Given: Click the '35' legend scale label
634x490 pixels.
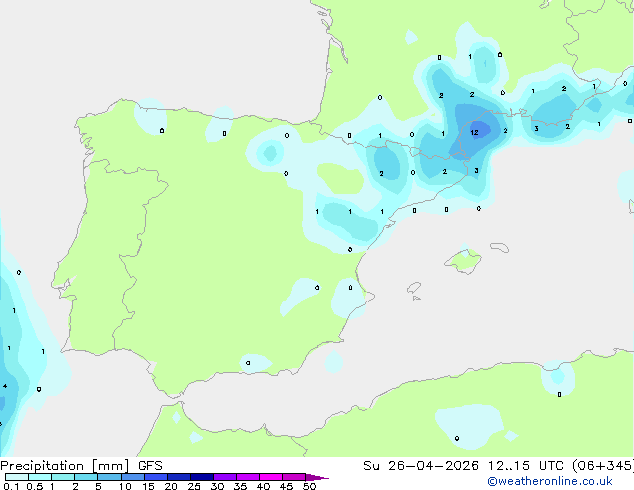Looking at the screenshot, I should [x=240, y=486].
